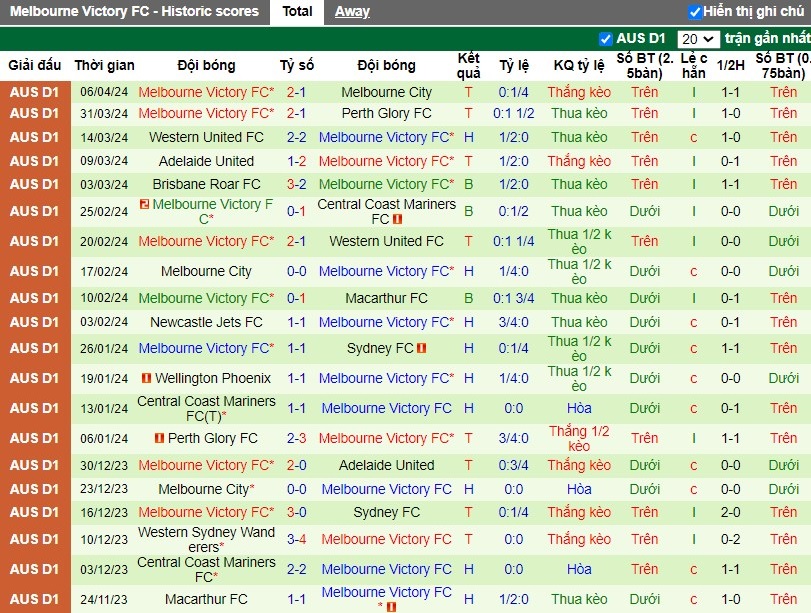
Task: Open Adelaide United in 09/03/24 row
Action: pyautogui.click(x=206, y=161)
